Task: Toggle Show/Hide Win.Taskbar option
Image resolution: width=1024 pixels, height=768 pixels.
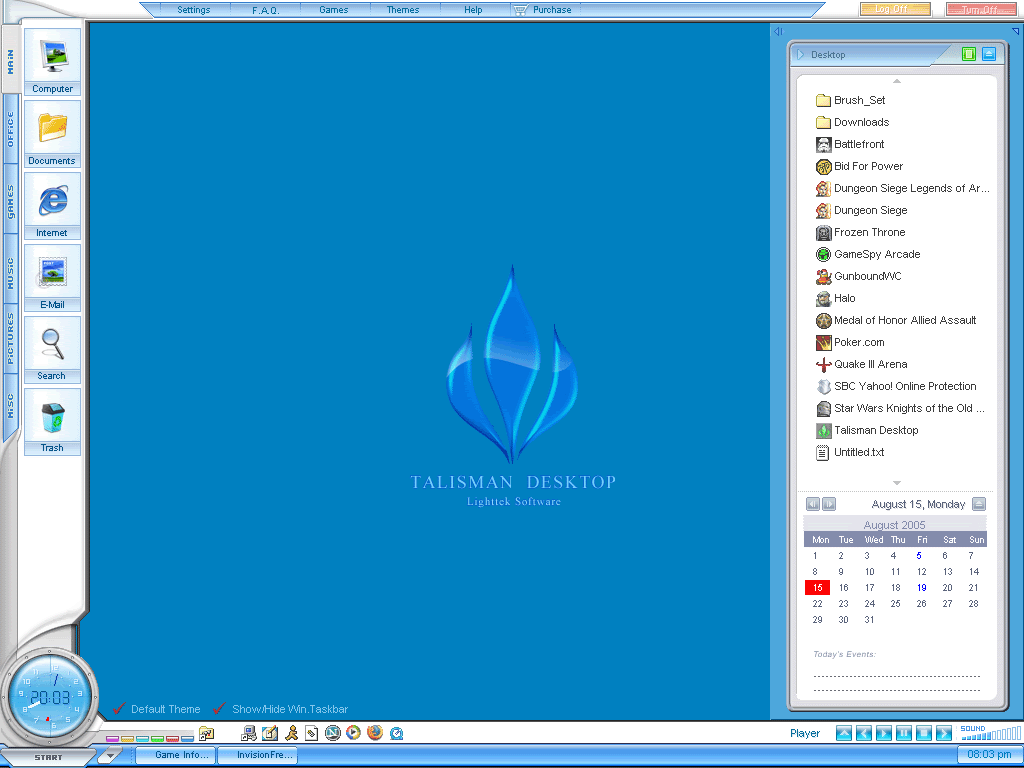Action: click(219, 709)
